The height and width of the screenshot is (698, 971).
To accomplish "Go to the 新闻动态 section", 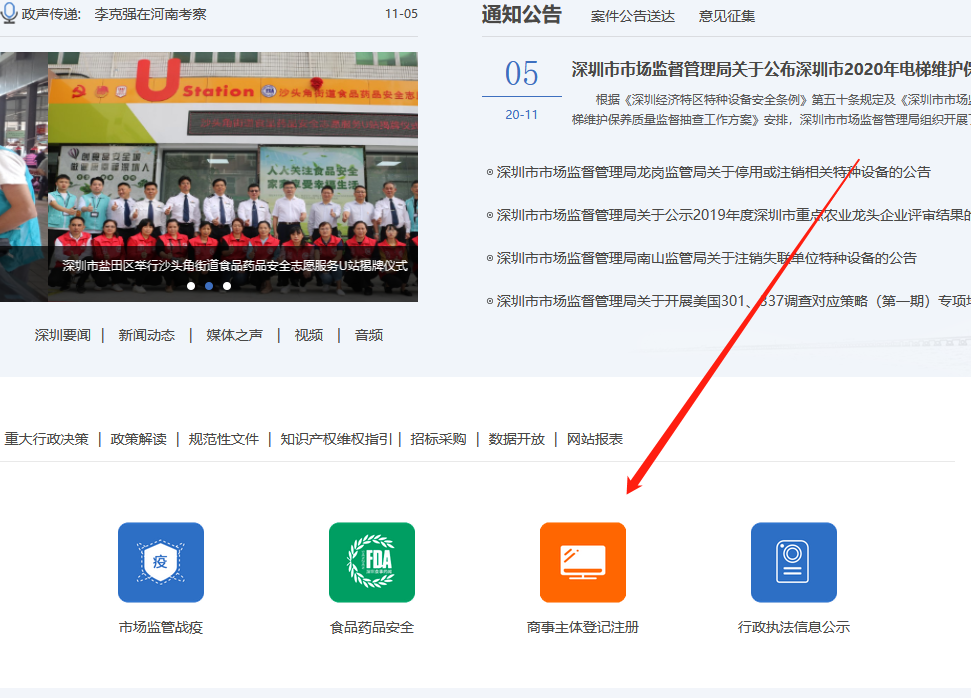I will coord(146,335).
